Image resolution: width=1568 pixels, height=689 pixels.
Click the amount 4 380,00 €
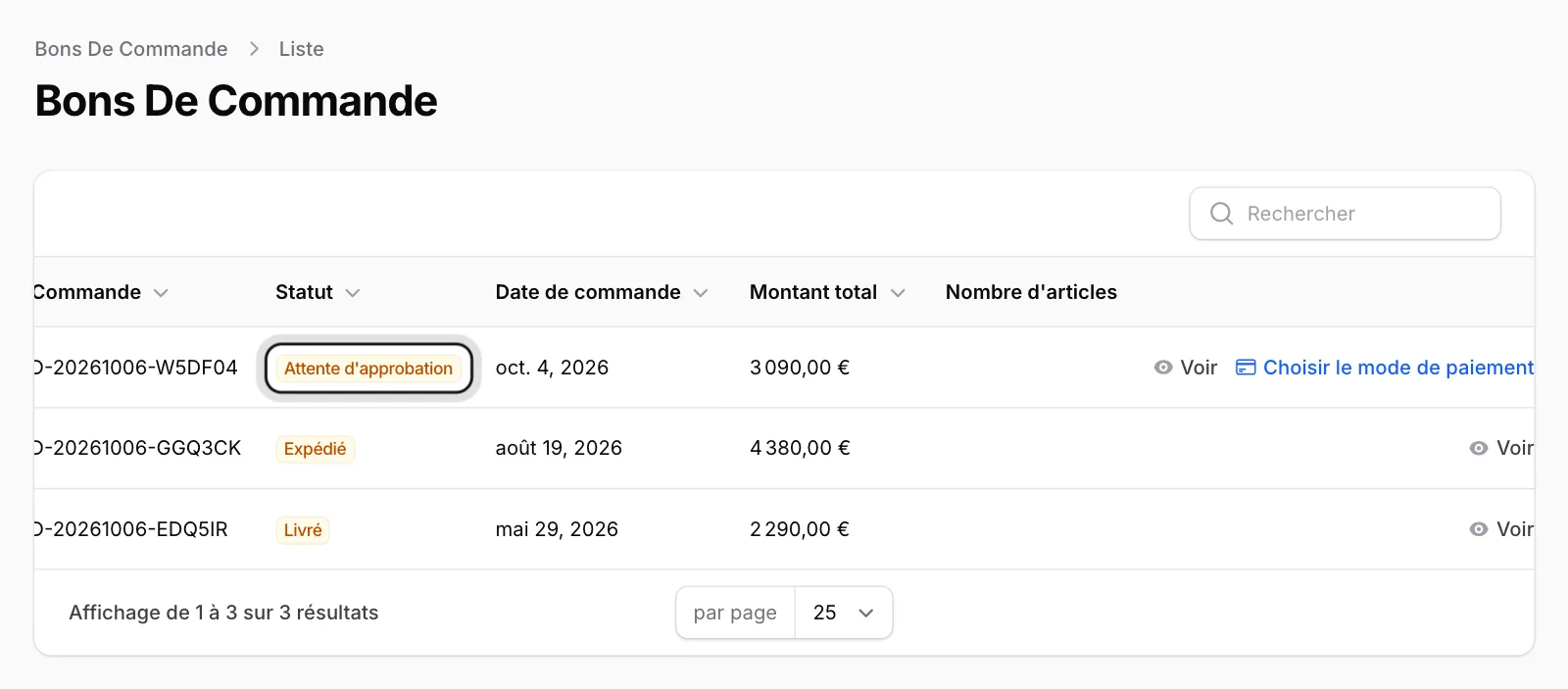(x=800, y=448)
